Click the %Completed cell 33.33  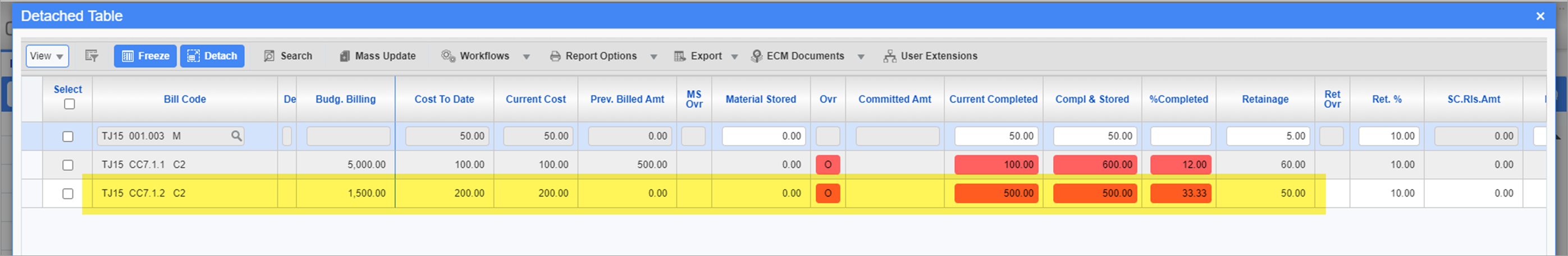click(1181, 193)
